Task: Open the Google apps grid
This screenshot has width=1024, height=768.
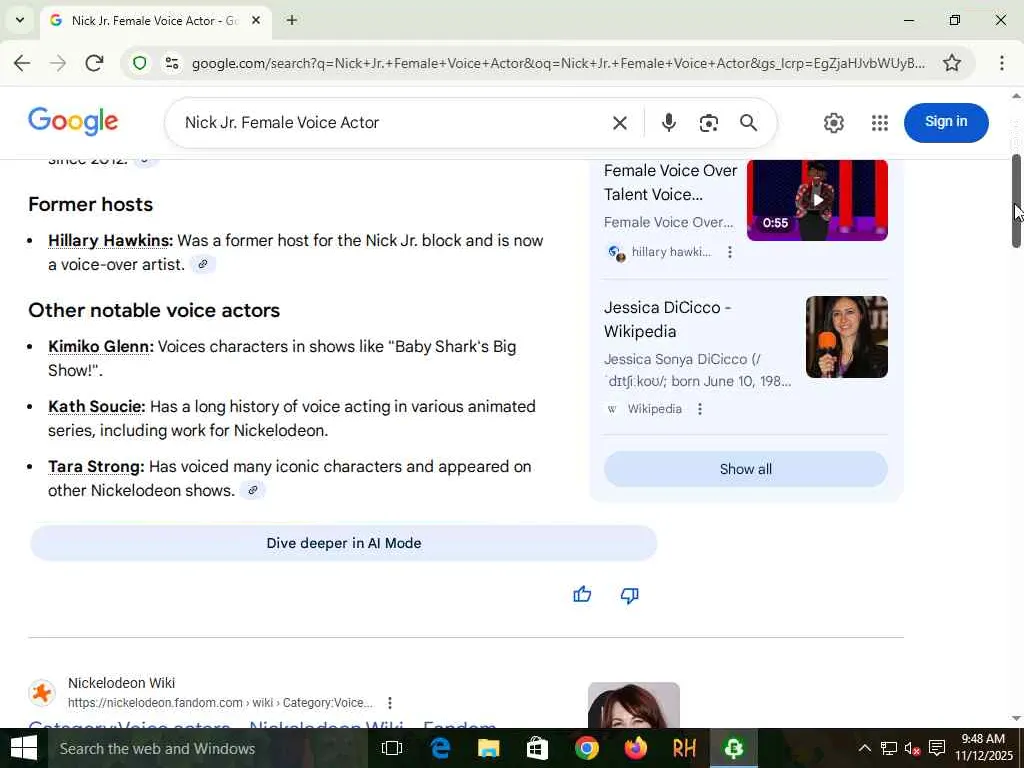Action: 880,123
